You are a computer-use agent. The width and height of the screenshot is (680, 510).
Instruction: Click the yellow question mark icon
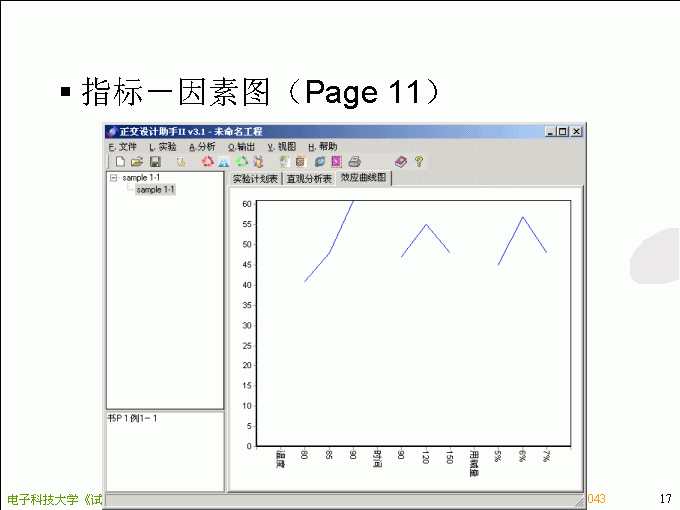coord(419,161)
